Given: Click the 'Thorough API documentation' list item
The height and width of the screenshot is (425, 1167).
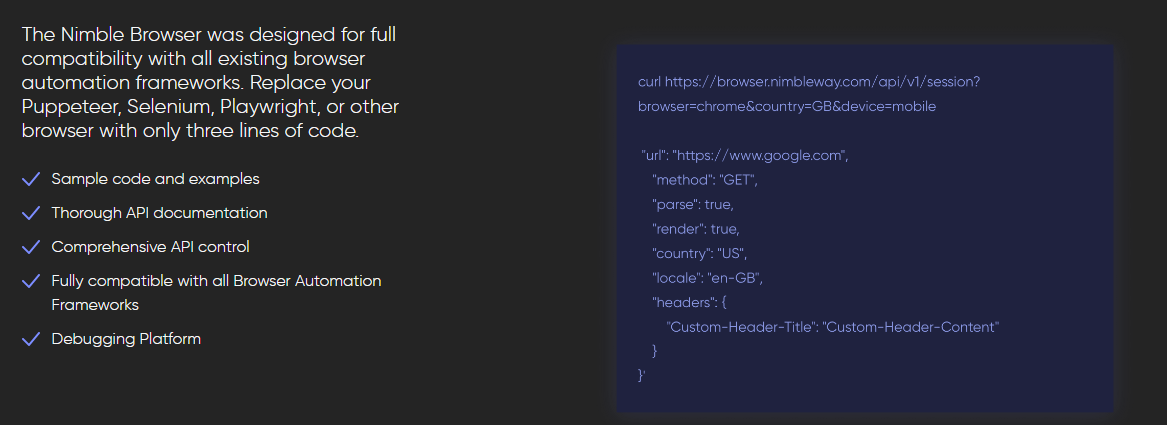Looking at the screenshot, I should [159, 213].
